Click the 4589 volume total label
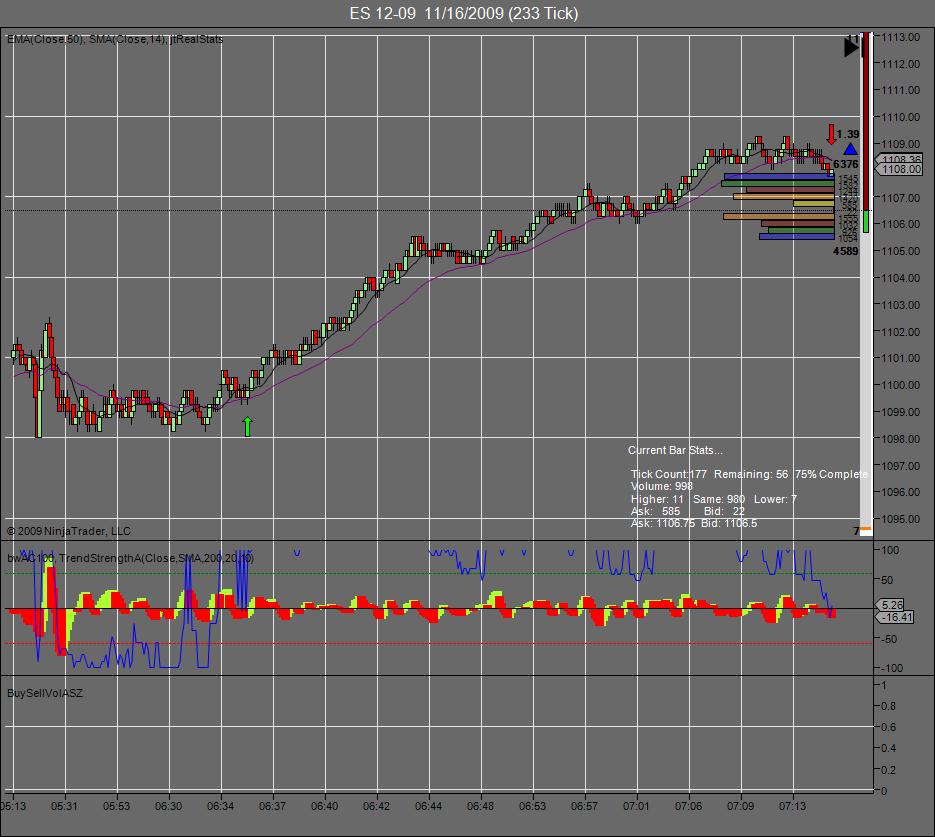935x837 pixels. click(x=846, y=251)
